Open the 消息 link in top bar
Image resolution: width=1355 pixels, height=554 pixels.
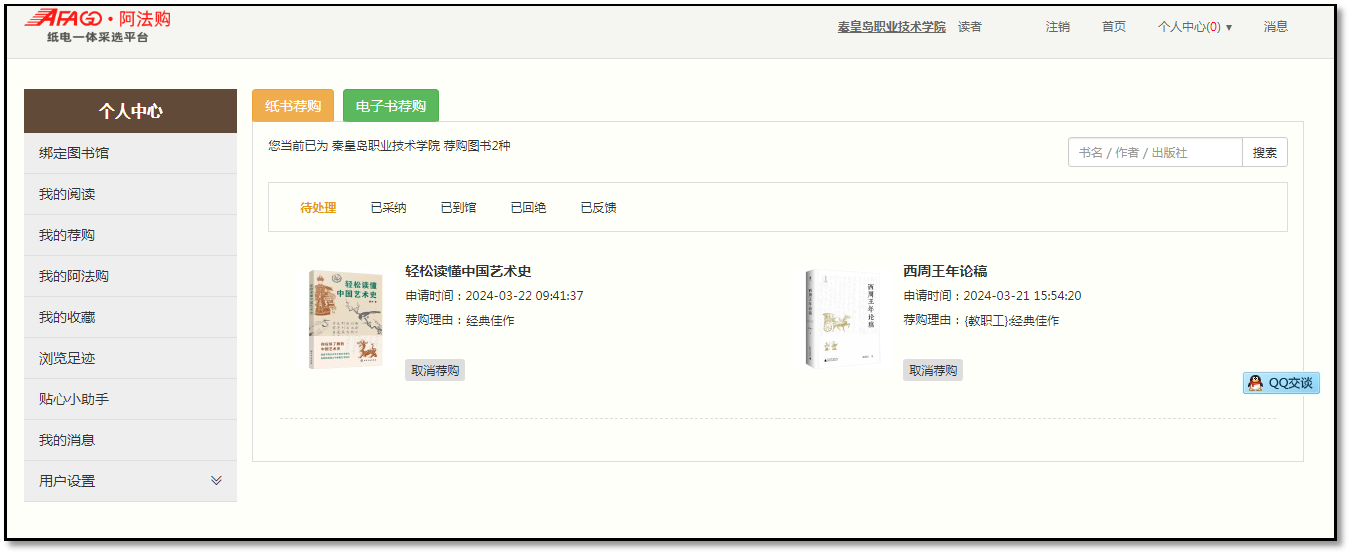click(x=1275, y=27)
